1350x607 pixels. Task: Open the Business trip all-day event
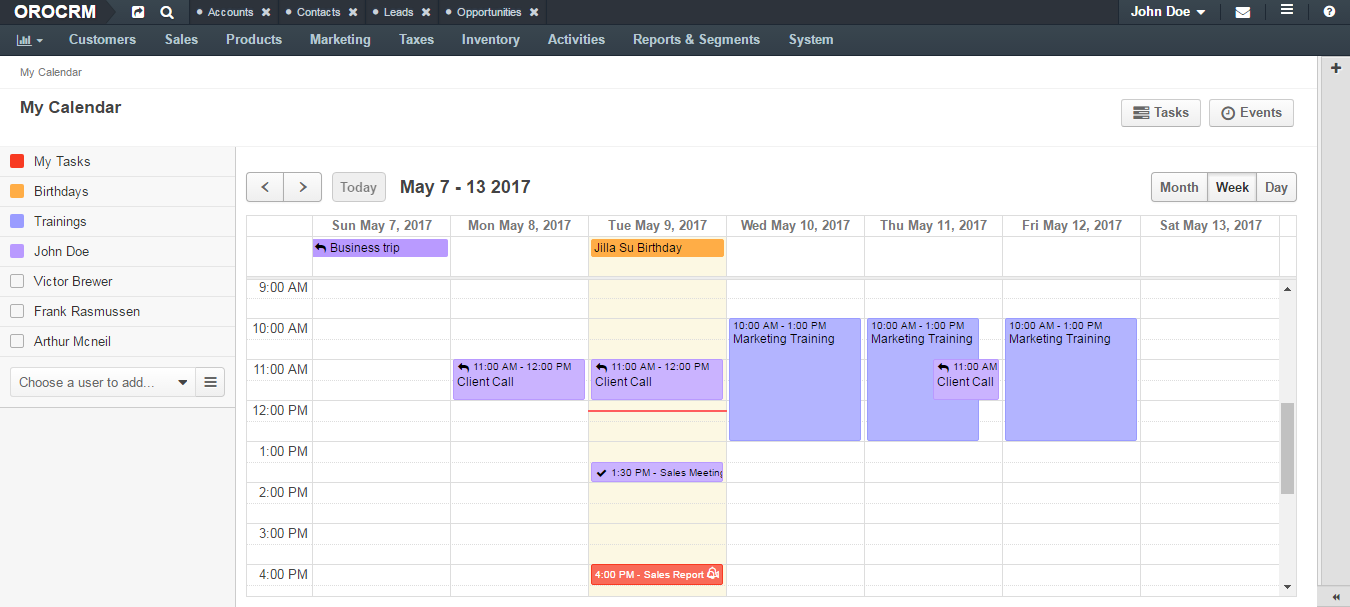(x=380, y=248)
